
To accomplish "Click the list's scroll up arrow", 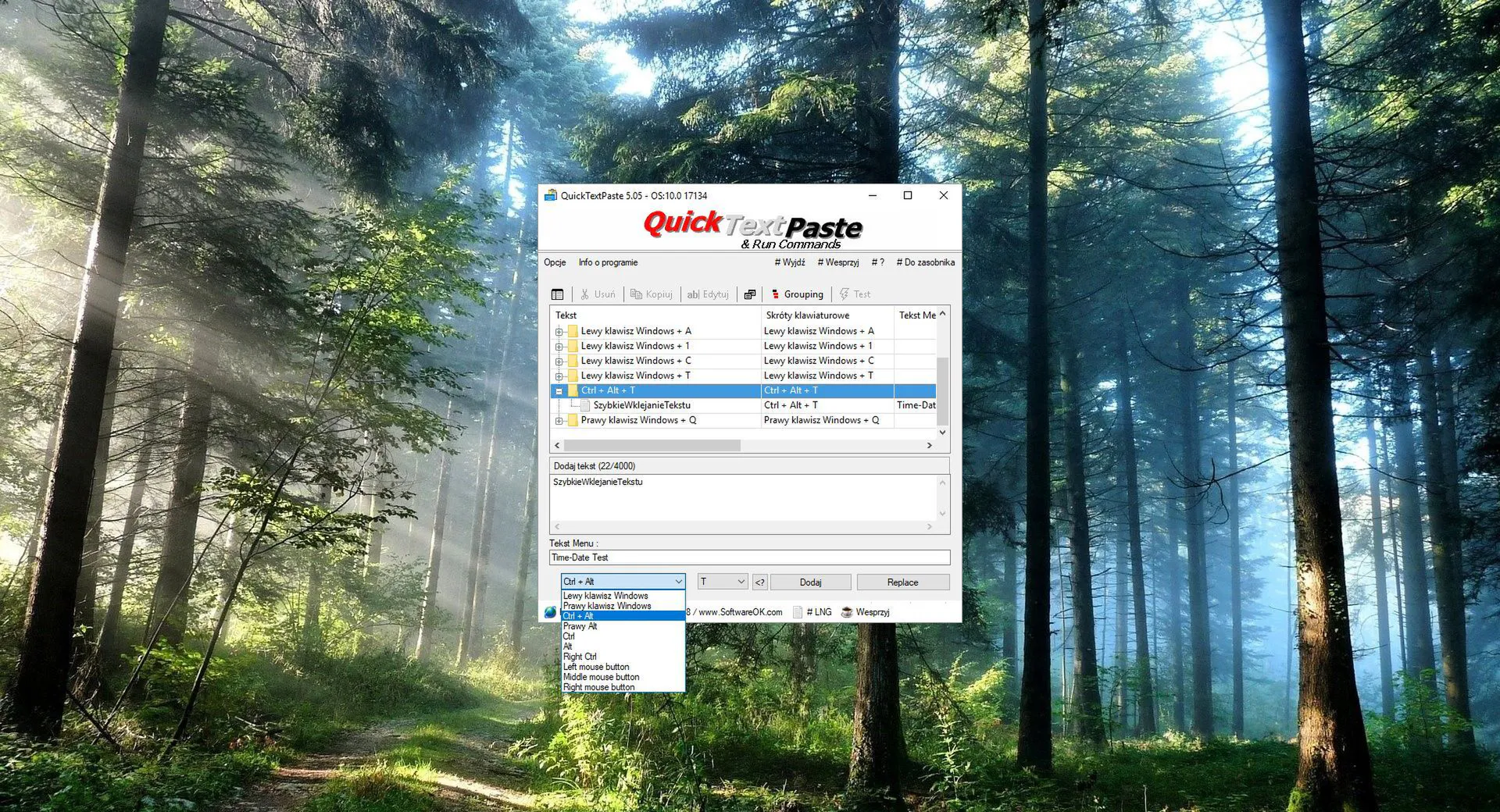I will (942, 313).
